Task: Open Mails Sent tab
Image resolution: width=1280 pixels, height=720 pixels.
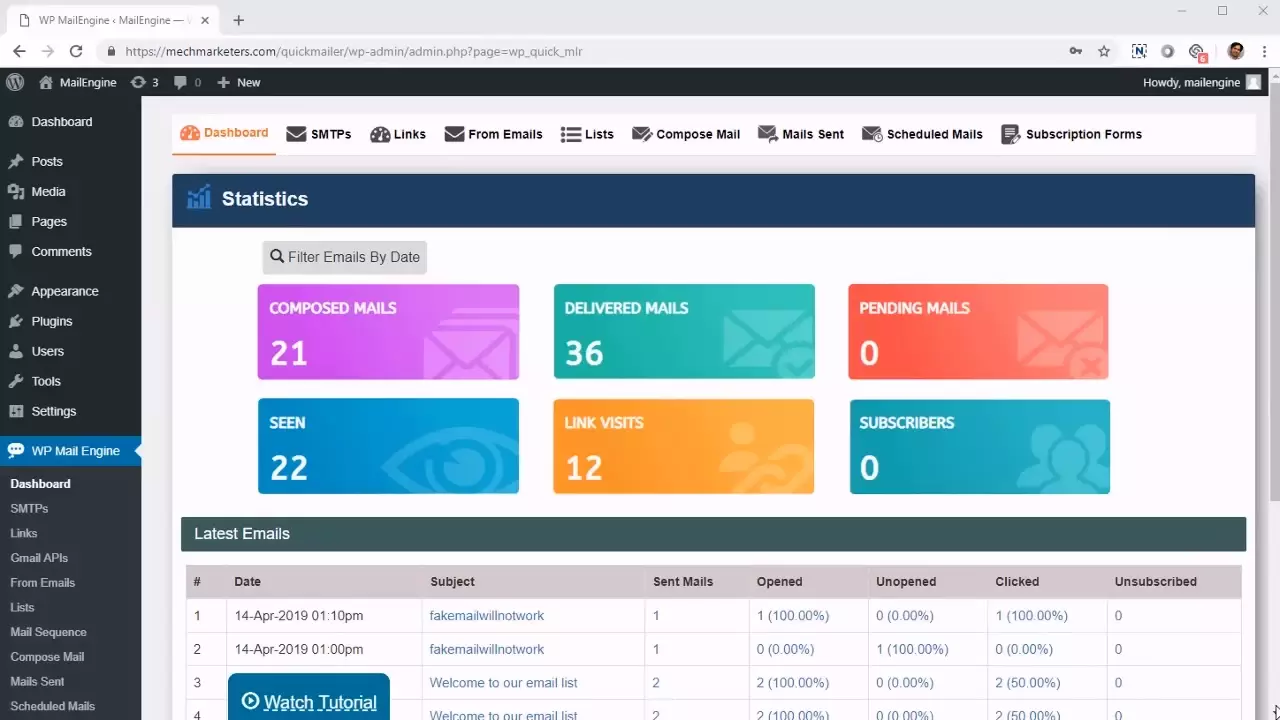Action: pyautogui.click(x=801, y=134)
